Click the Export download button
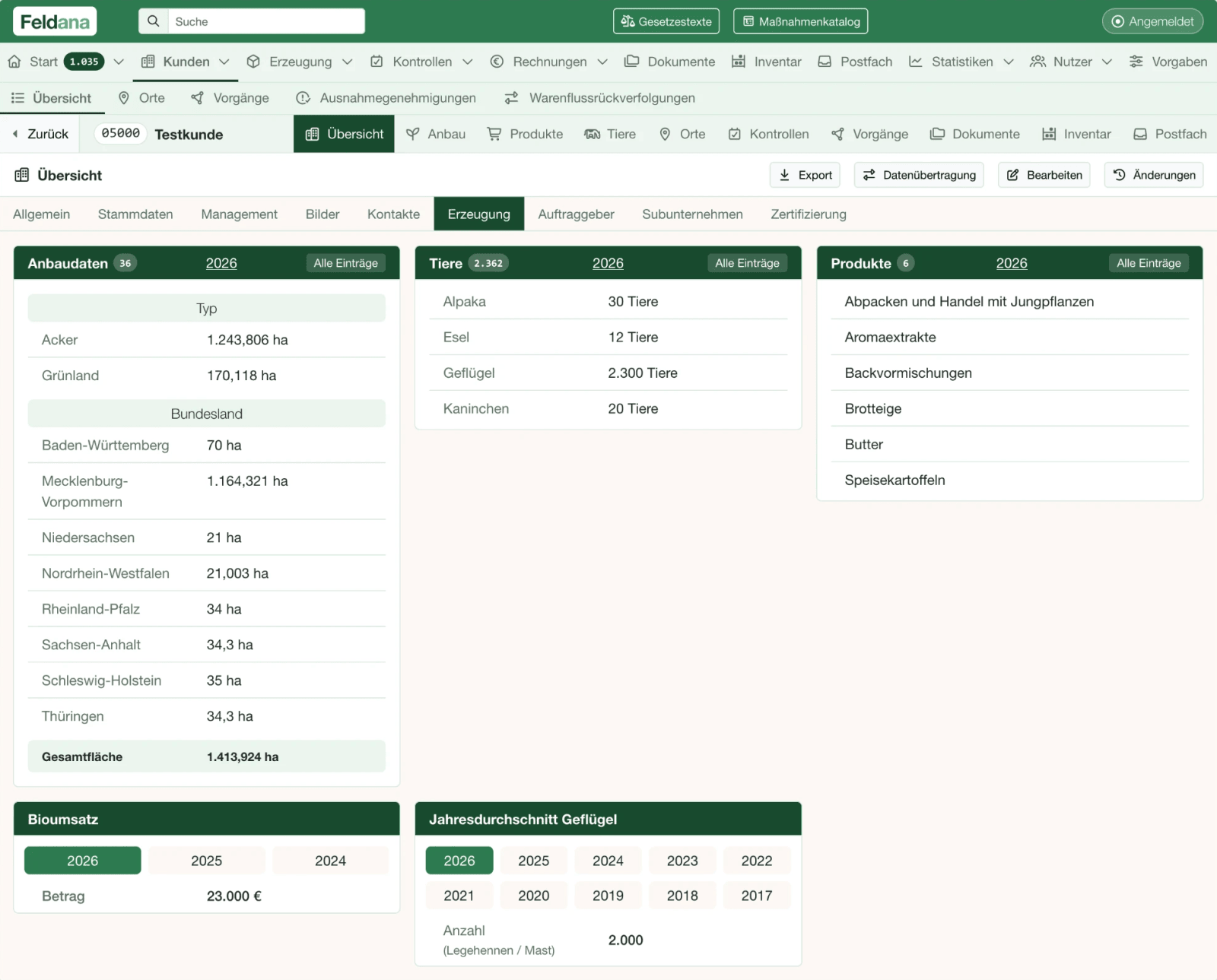This screenshot has height=980, width=1217. [805, 175]
